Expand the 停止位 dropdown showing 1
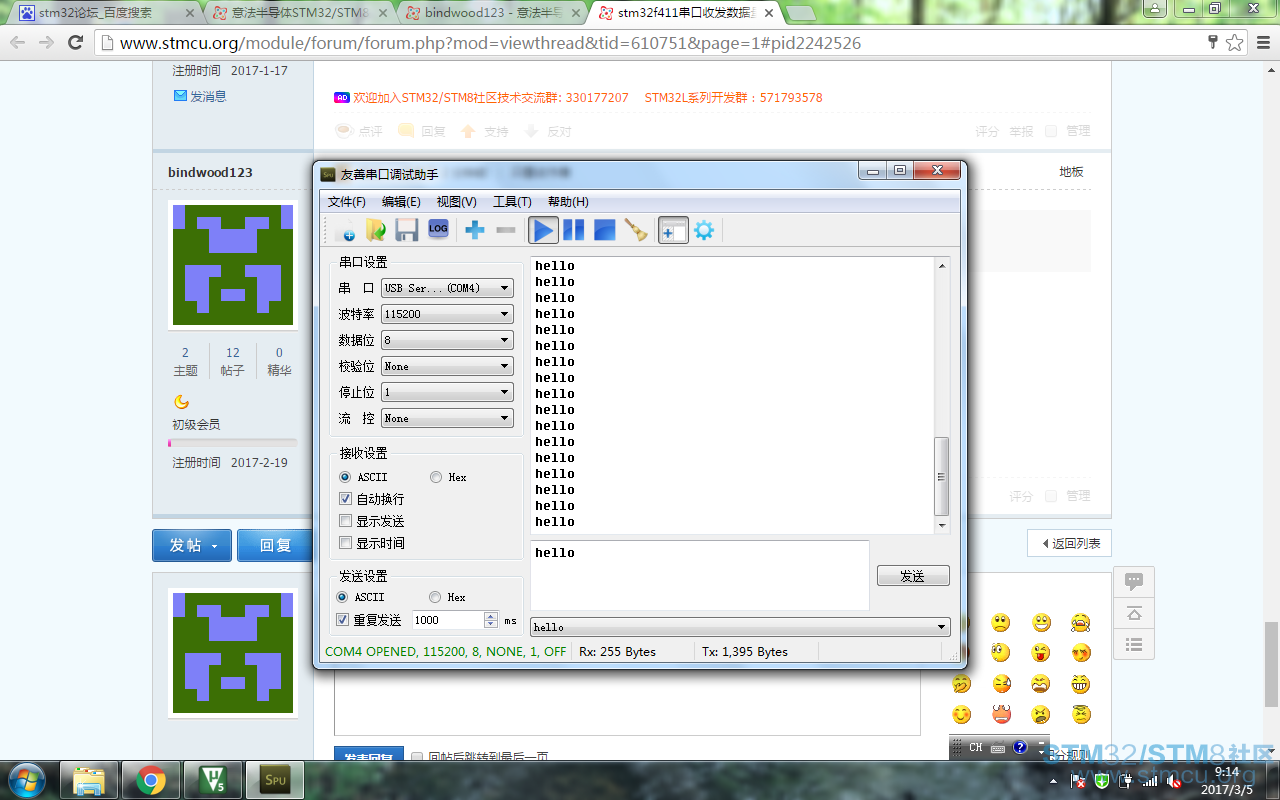 [447, 392]
